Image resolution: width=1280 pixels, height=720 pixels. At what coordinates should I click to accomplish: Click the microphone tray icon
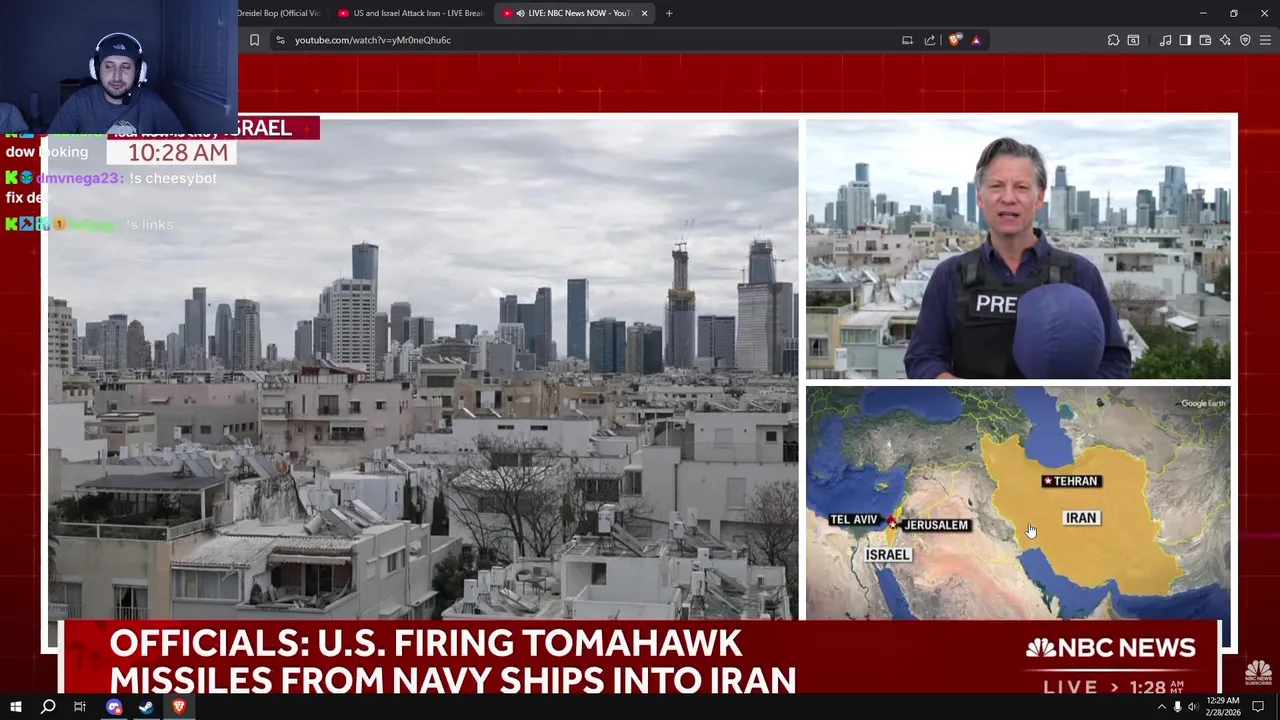coord(1177,707)
